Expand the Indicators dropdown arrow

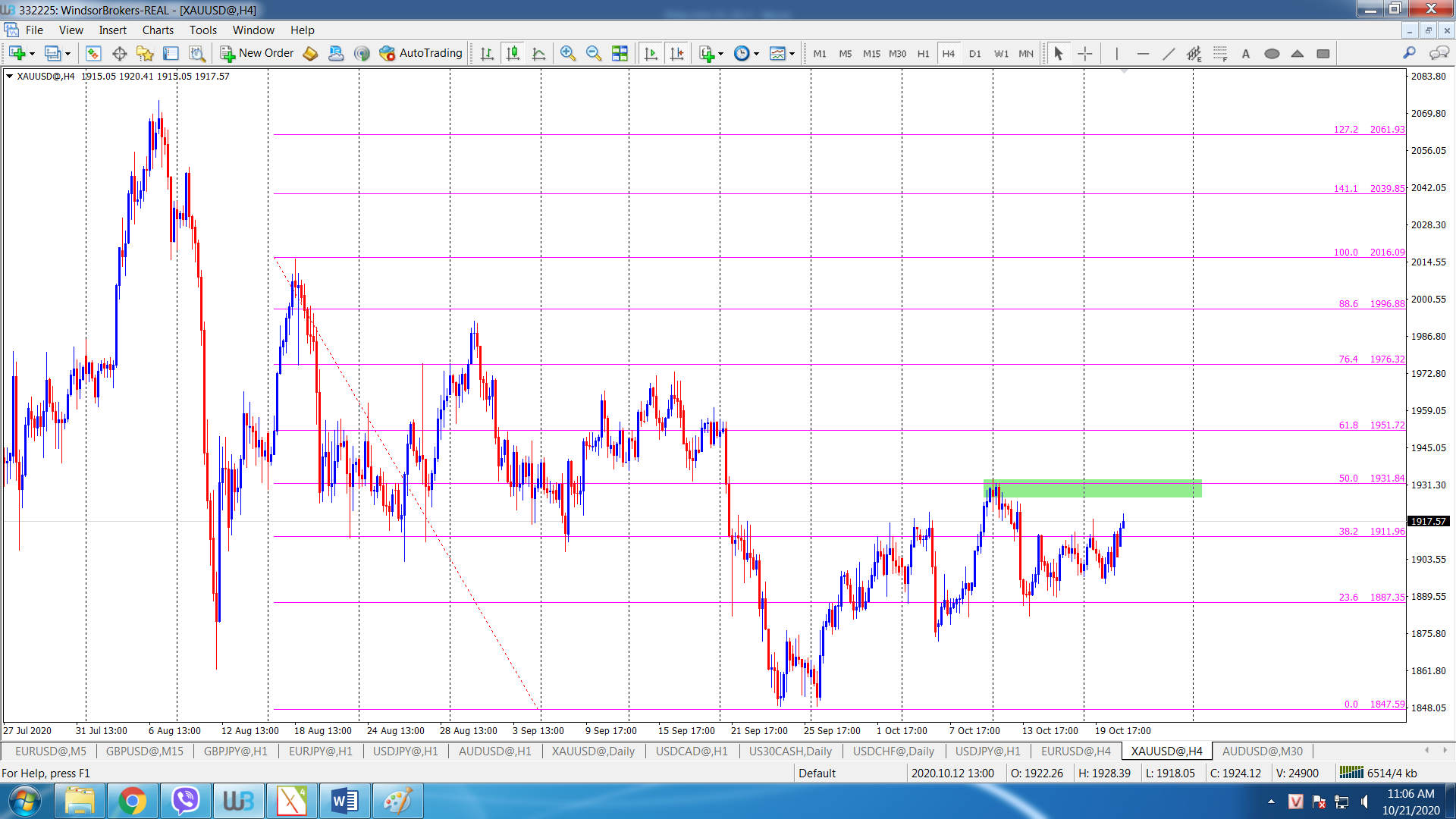pyautogui.click(x=720, y=54)
